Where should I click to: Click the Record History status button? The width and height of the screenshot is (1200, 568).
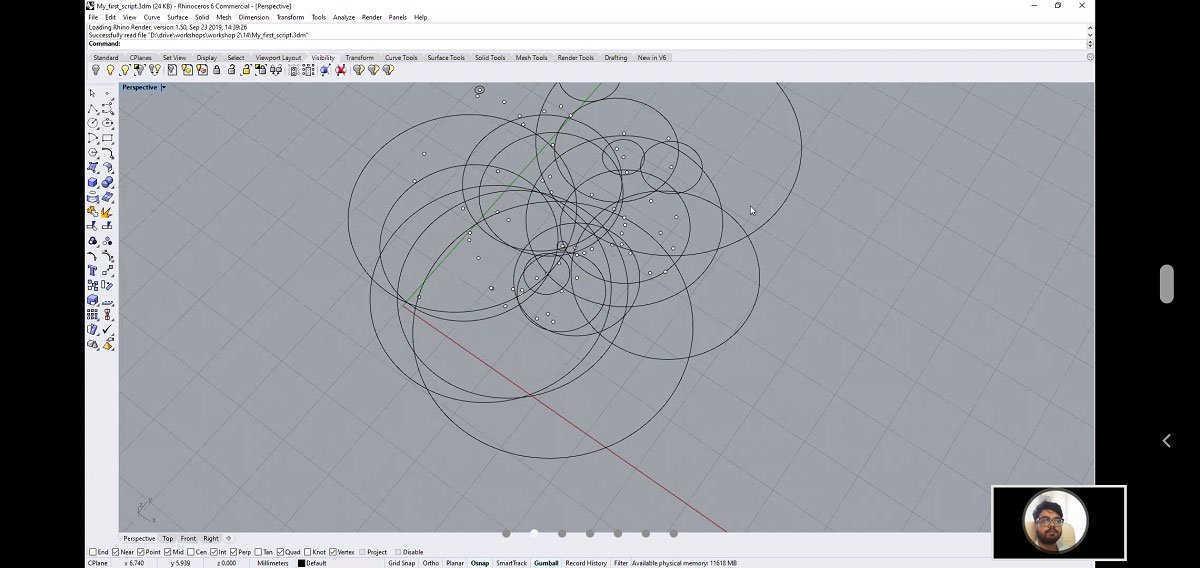(586, 563)
